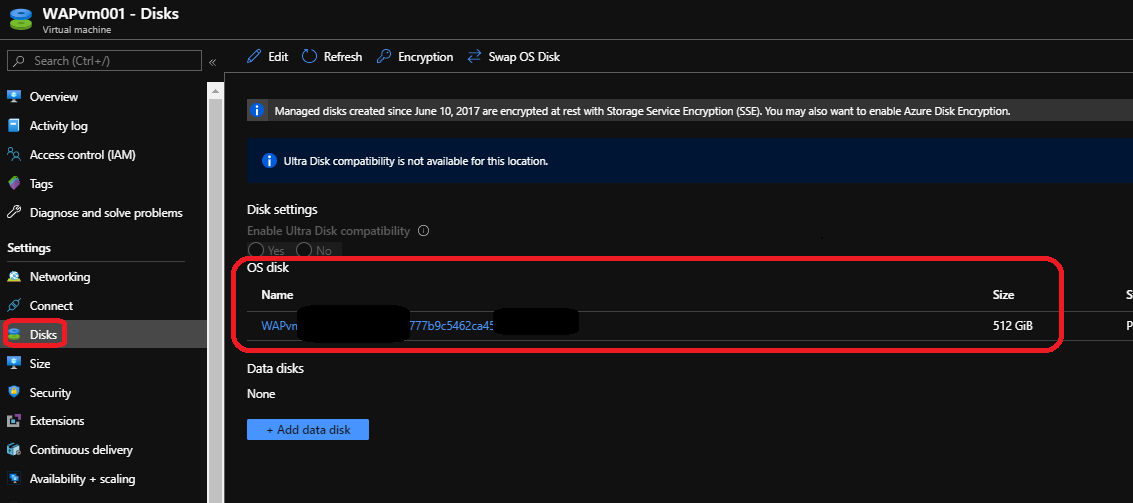Viewport: 1133px width, 503px height.
Task: Click info icon in Managed disks banner
Action: tap(257, 111)
